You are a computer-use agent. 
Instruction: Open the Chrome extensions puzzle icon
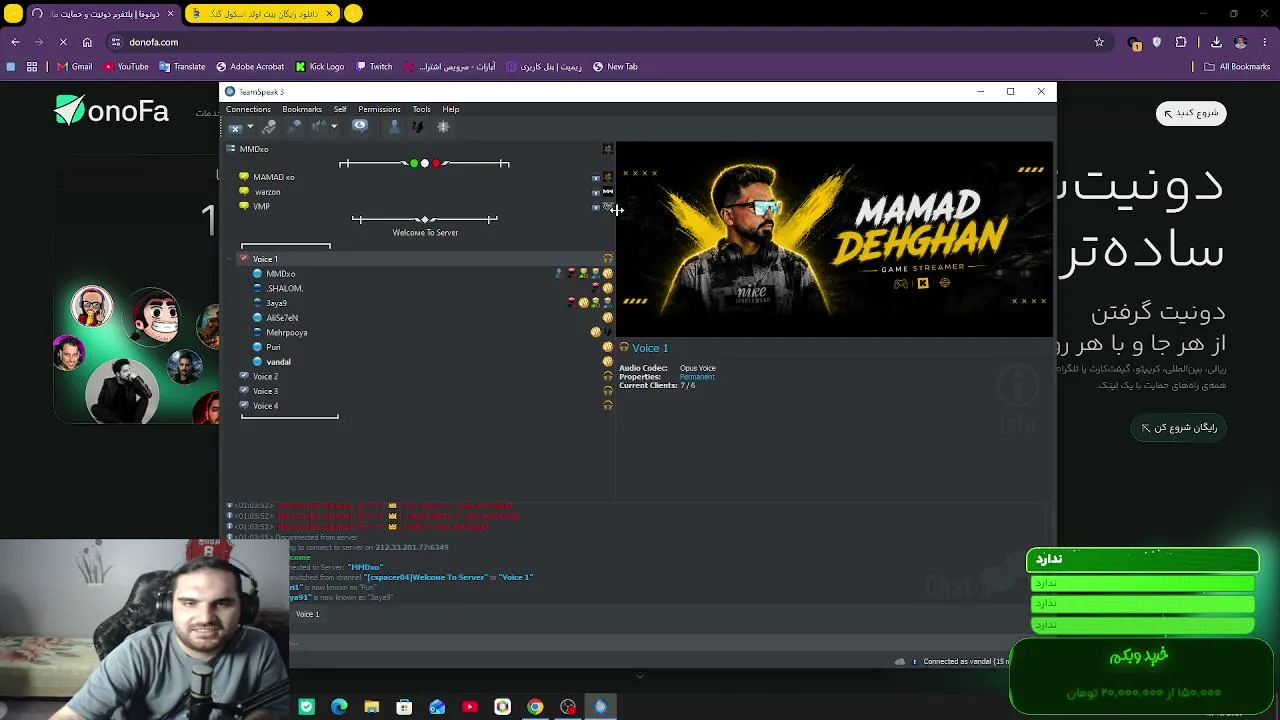tap(1181, 42)
